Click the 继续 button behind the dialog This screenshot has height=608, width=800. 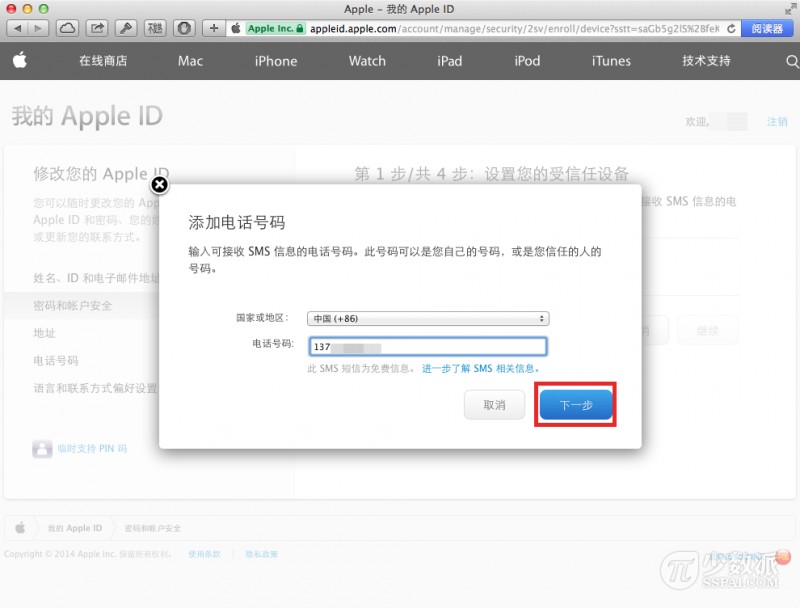coord(708,331)
